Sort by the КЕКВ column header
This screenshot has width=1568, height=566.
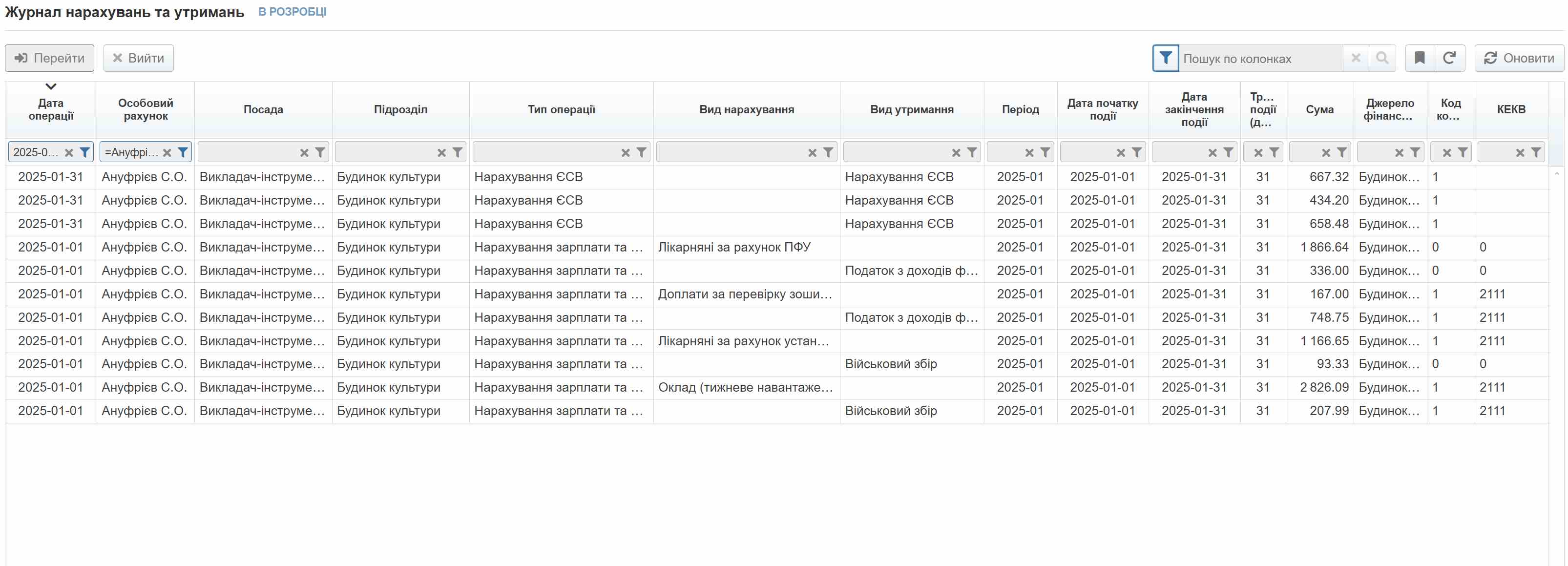pyautogui.click(x=1511, y=109)
